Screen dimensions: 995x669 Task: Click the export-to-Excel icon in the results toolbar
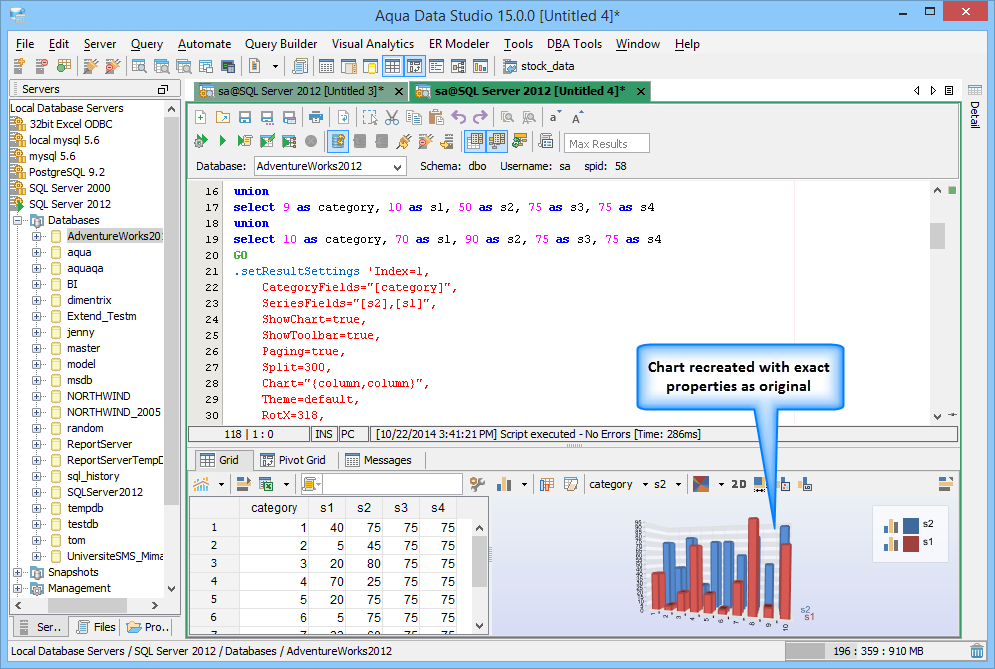(266, 484)
